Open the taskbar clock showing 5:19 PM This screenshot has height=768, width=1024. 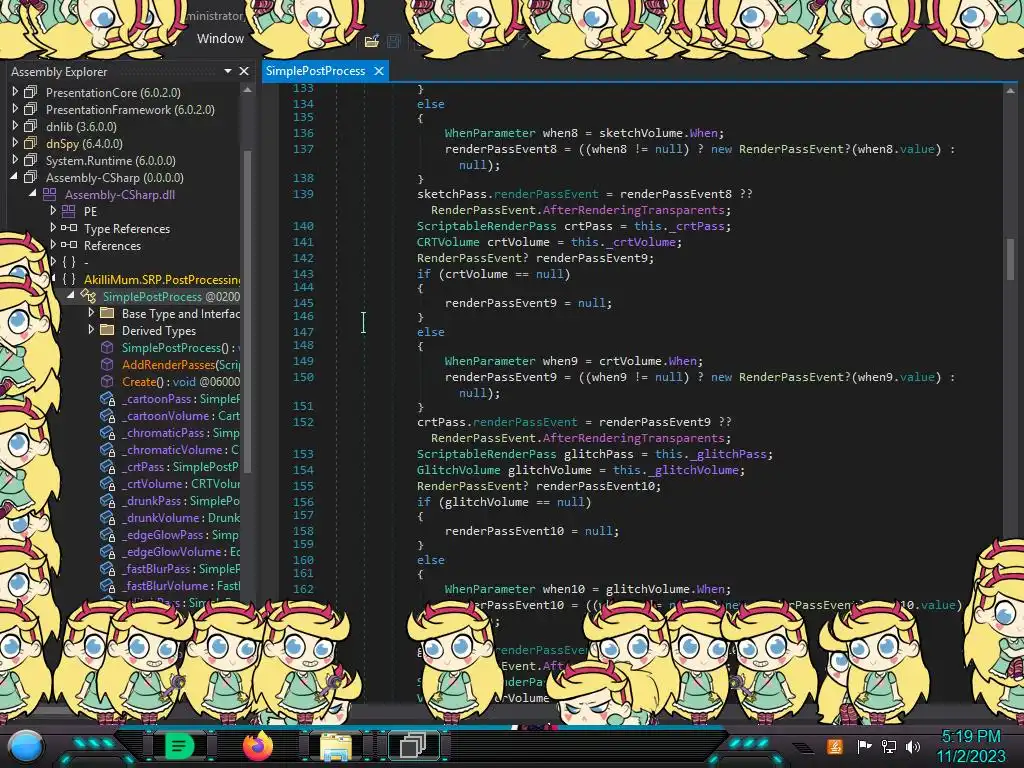(971, 746)
